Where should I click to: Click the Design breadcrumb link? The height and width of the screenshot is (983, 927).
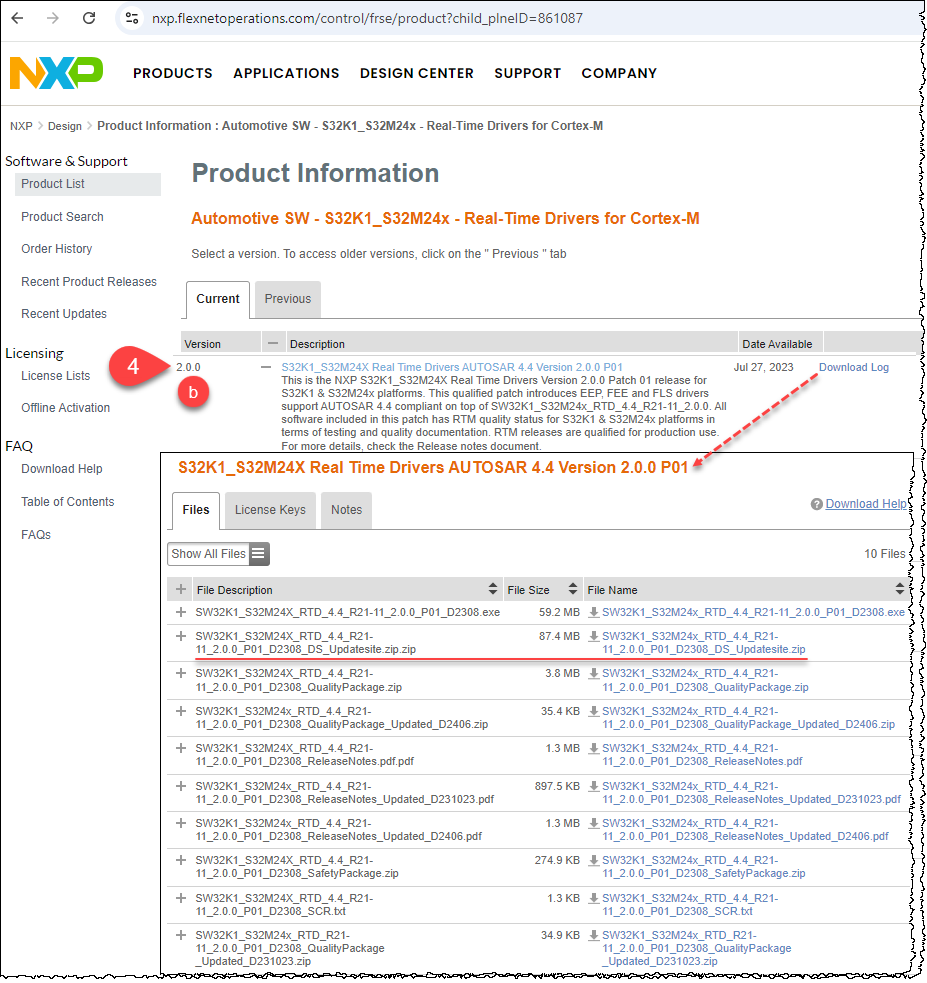(x=65, y=126)
